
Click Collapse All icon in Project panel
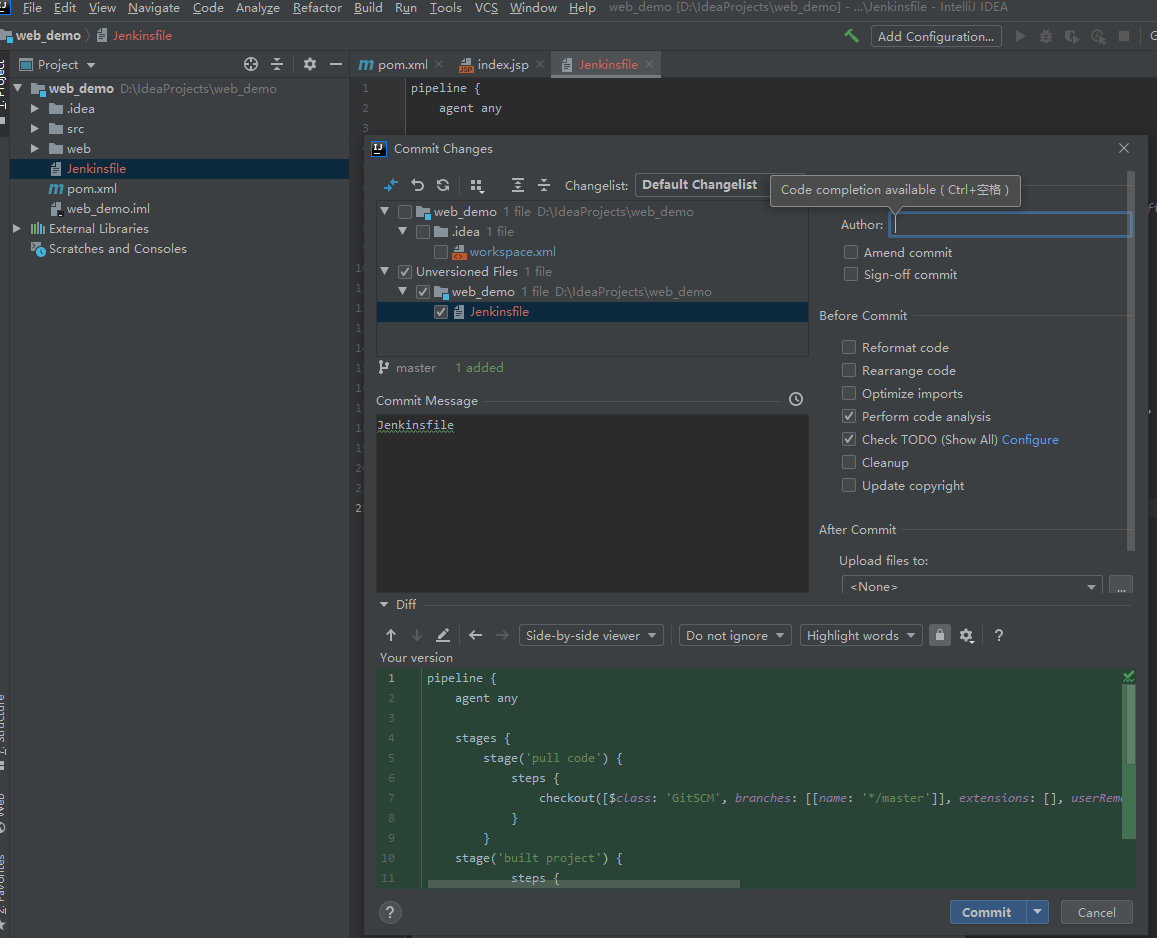277,64
